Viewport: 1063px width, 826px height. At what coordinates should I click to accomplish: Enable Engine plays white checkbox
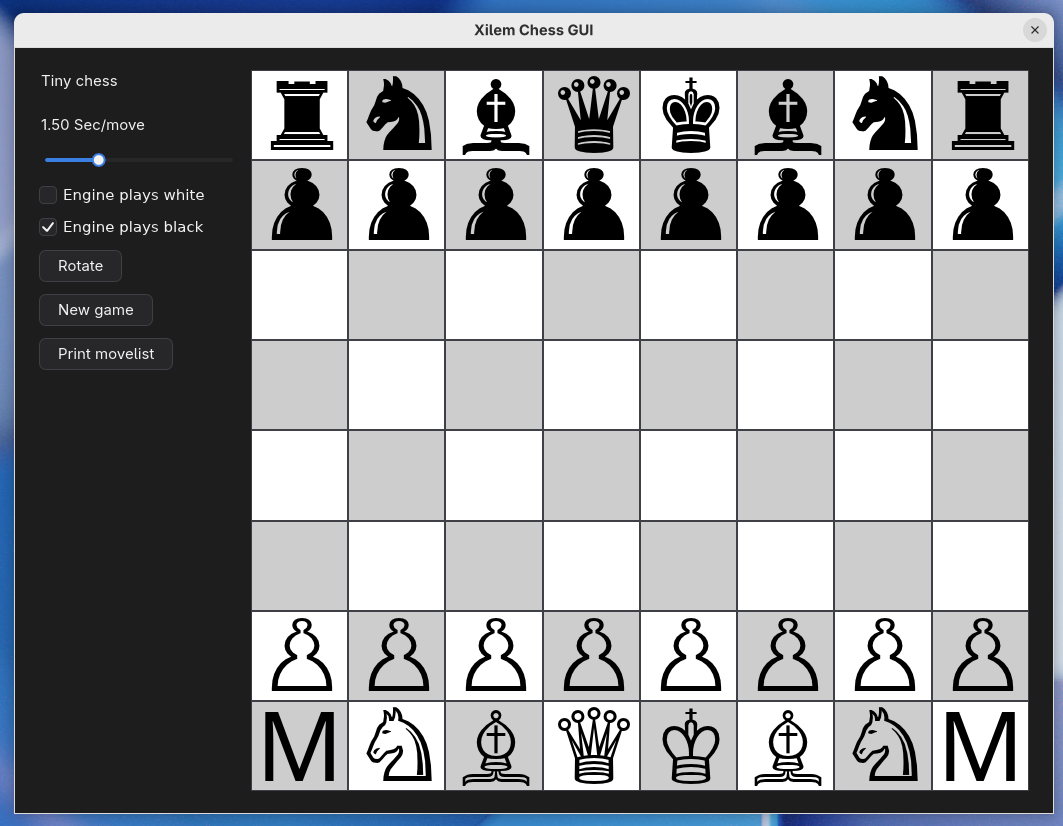pos(48,195)
